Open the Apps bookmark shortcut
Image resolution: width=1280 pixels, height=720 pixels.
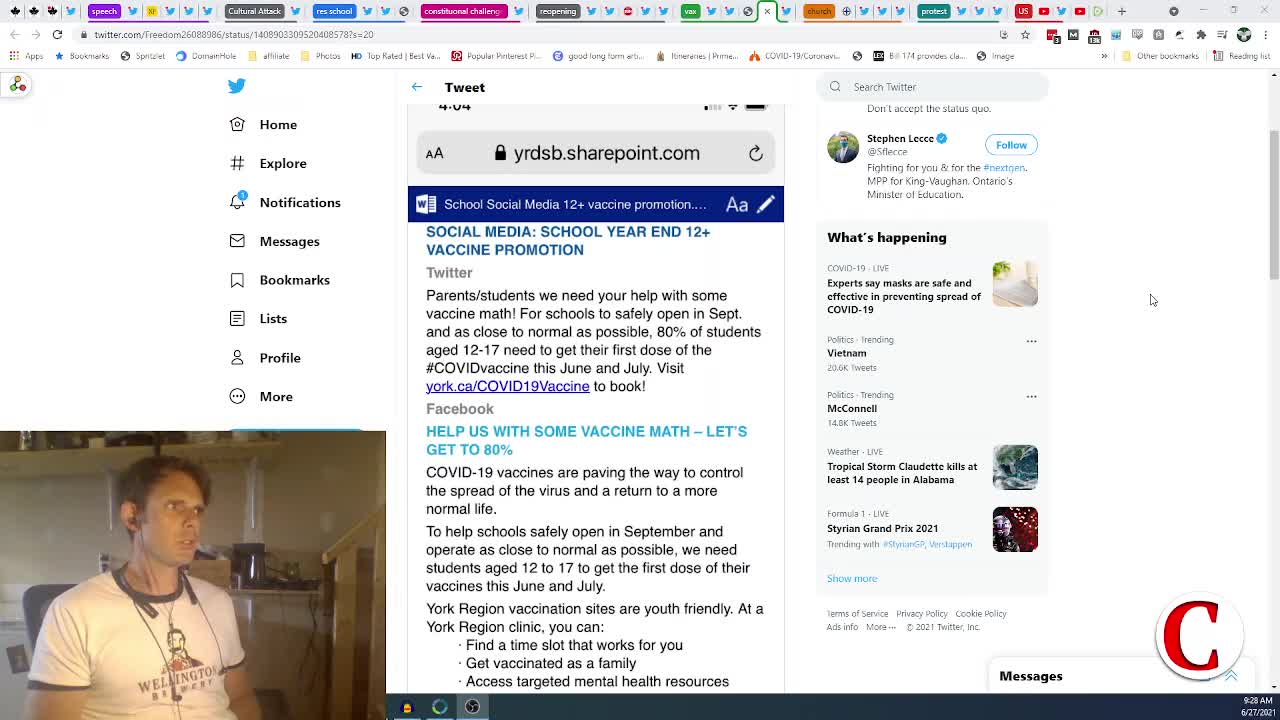pos(26,56)
